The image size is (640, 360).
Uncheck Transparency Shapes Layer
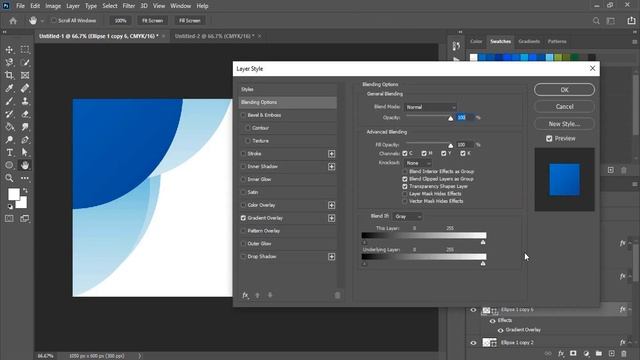pos(405,187)
